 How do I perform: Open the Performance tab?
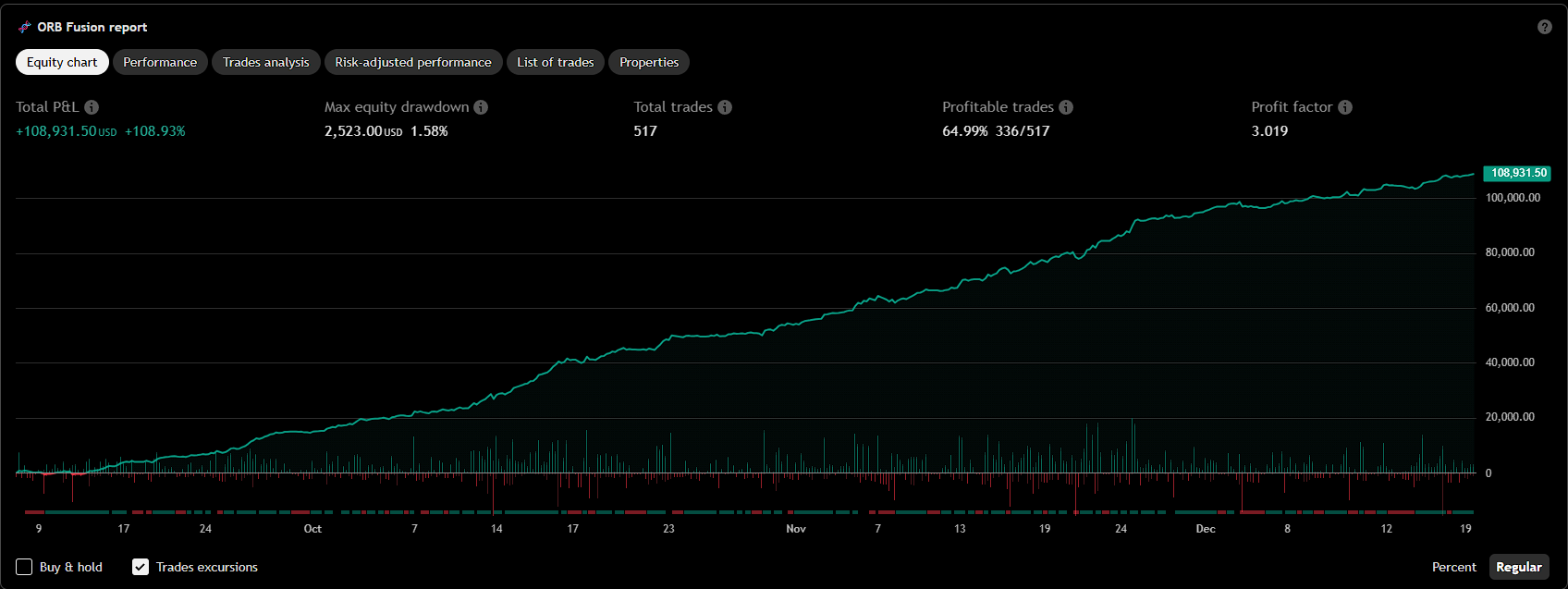pos(160,62)
